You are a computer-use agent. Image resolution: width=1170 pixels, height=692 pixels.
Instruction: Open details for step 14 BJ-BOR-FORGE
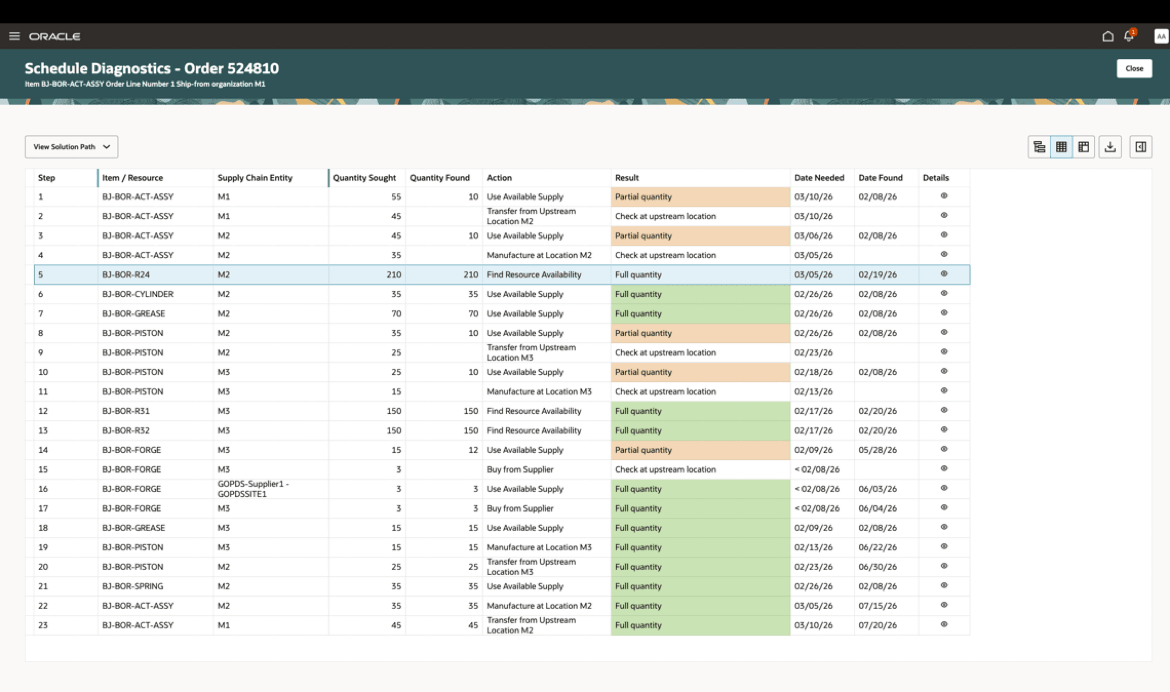click(943, 449)
